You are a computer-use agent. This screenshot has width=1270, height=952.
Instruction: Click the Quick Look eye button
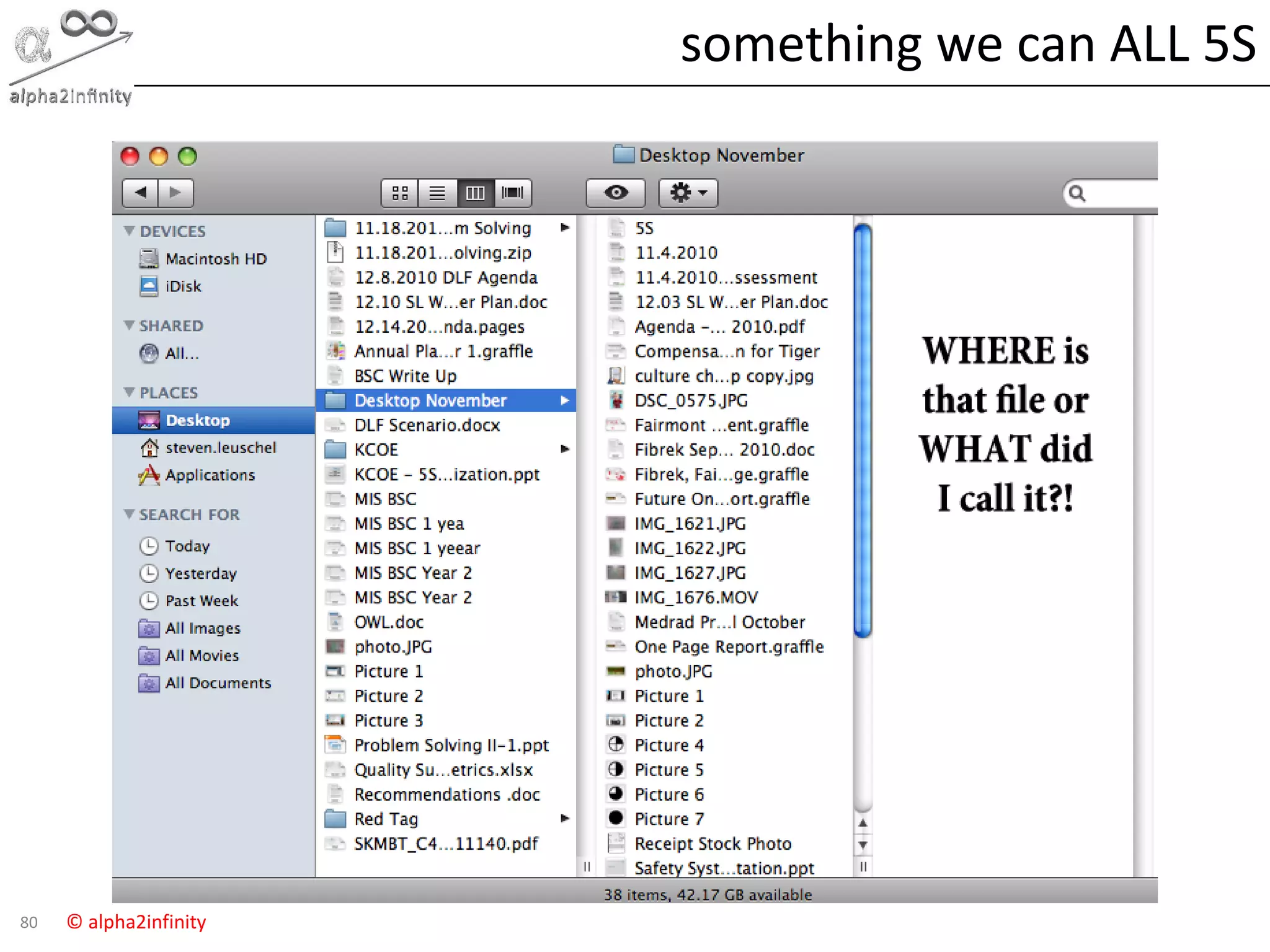click(x=615, y=193)
